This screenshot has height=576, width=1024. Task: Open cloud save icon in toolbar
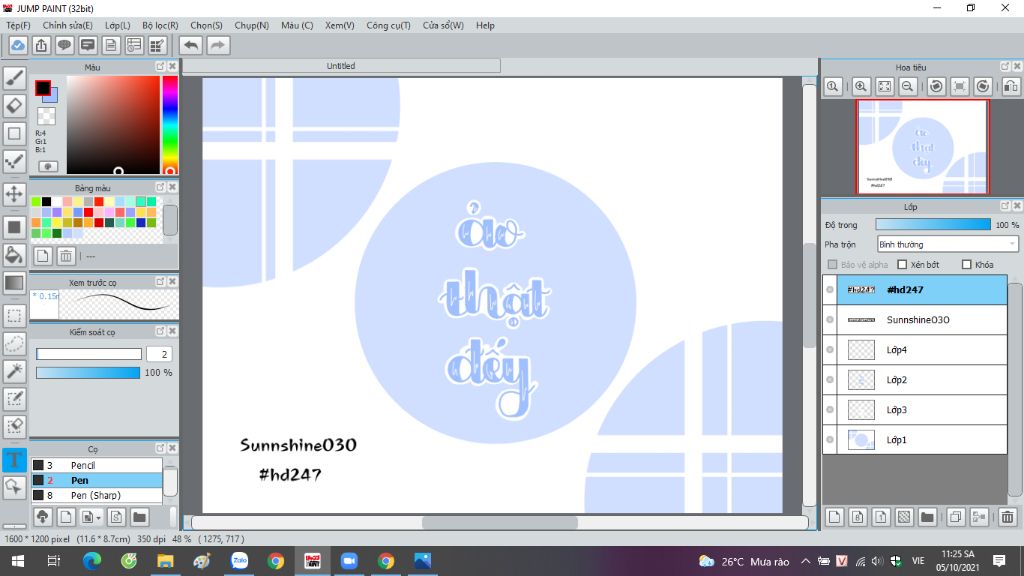point(18,45)
